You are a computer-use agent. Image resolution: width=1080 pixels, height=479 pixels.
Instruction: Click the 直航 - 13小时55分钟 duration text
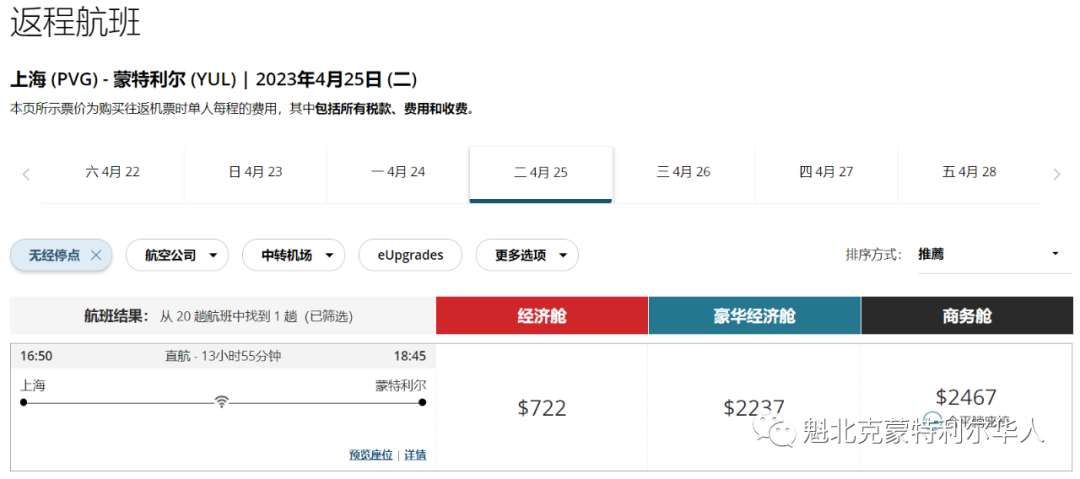[223, 356]
